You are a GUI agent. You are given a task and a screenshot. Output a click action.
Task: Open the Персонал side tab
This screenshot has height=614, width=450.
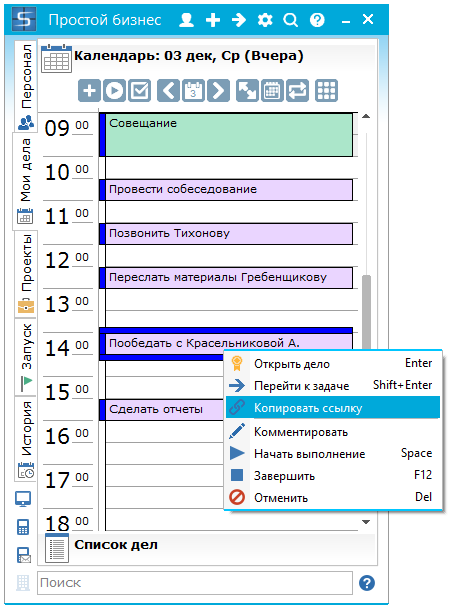click(x=26, y=86)
